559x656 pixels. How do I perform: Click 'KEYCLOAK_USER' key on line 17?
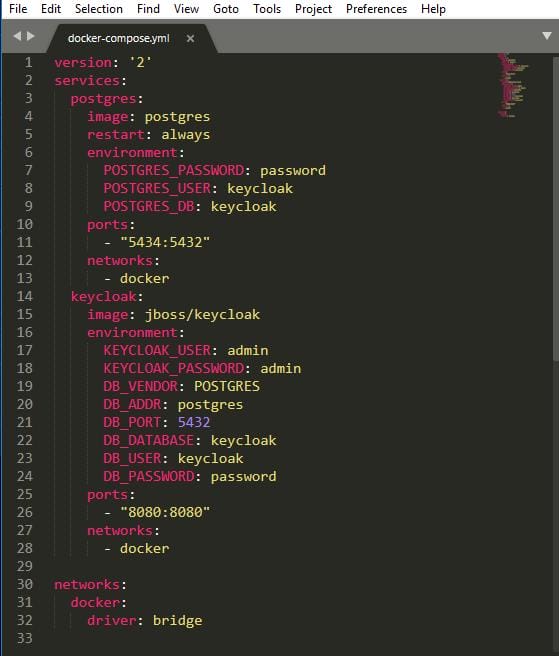[157, 350]
